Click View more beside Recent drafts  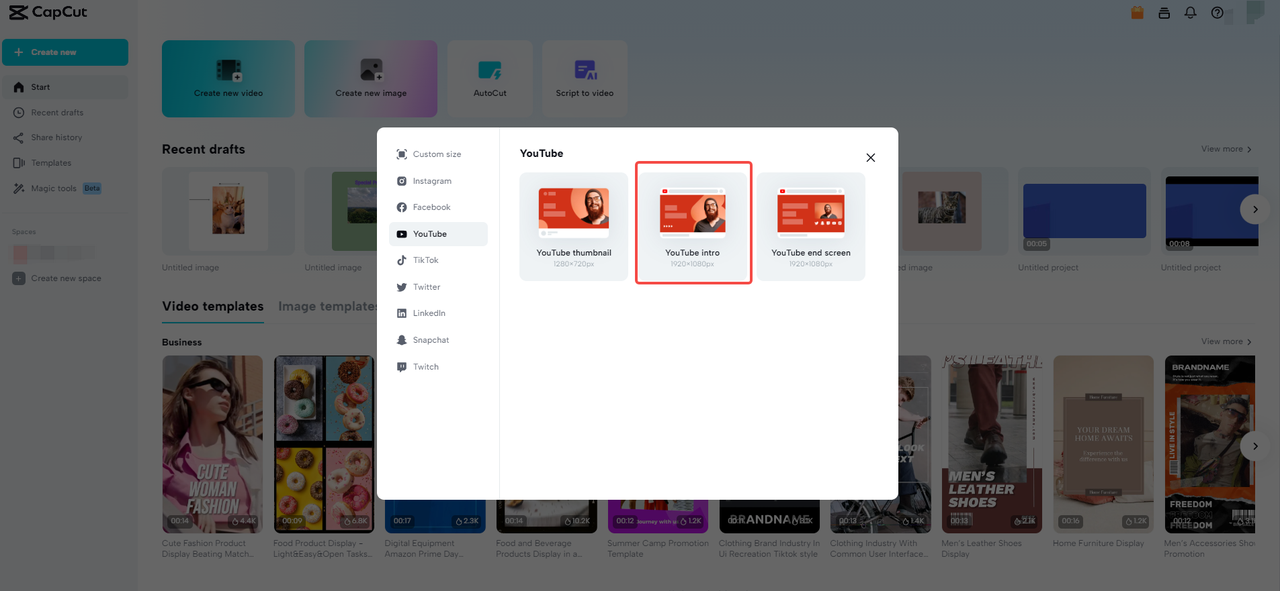click(x=1226, y=149)
